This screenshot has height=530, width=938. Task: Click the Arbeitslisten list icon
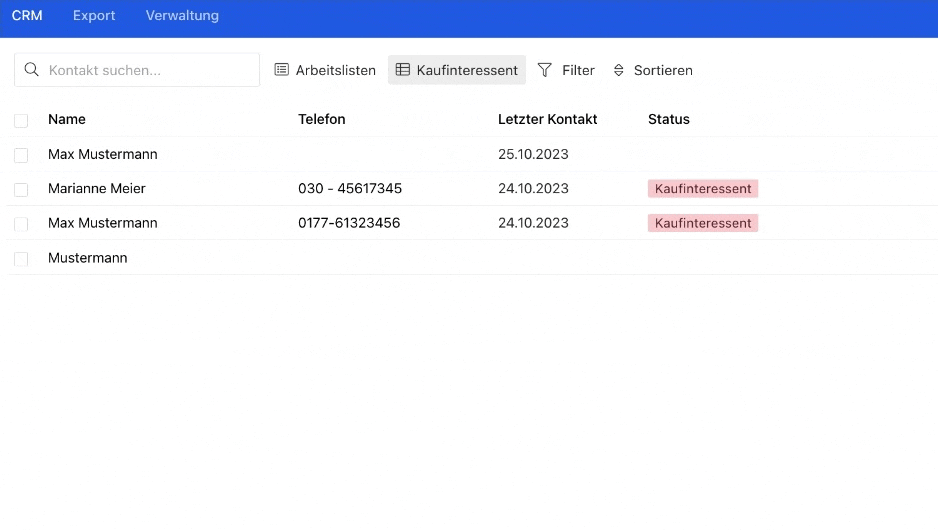[x=281, y=70]
